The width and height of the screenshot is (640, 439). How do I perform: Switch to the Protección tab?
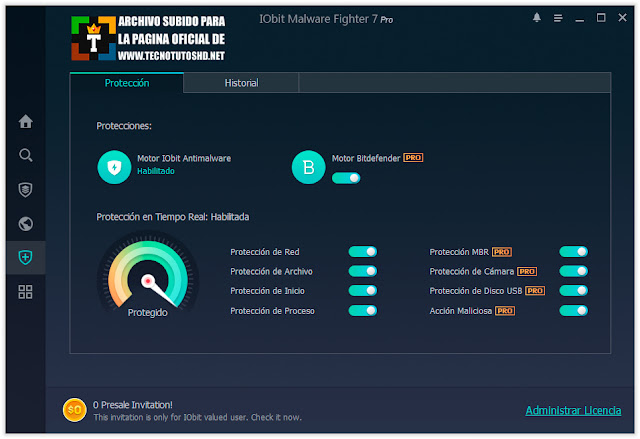coord(127,83)
